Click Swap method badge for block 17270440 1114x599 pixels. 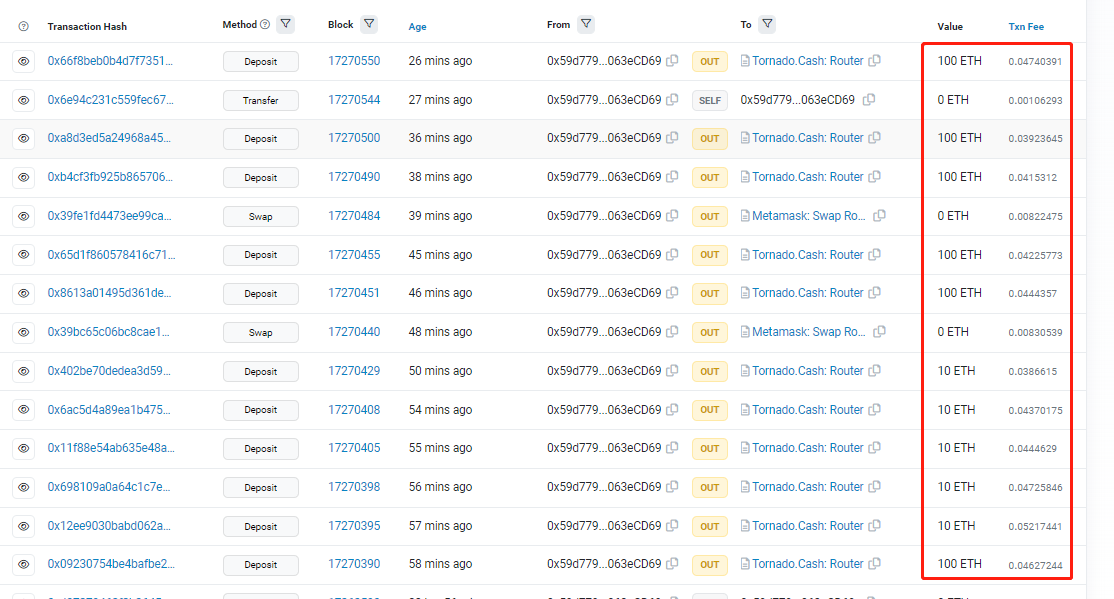point(260,332)
